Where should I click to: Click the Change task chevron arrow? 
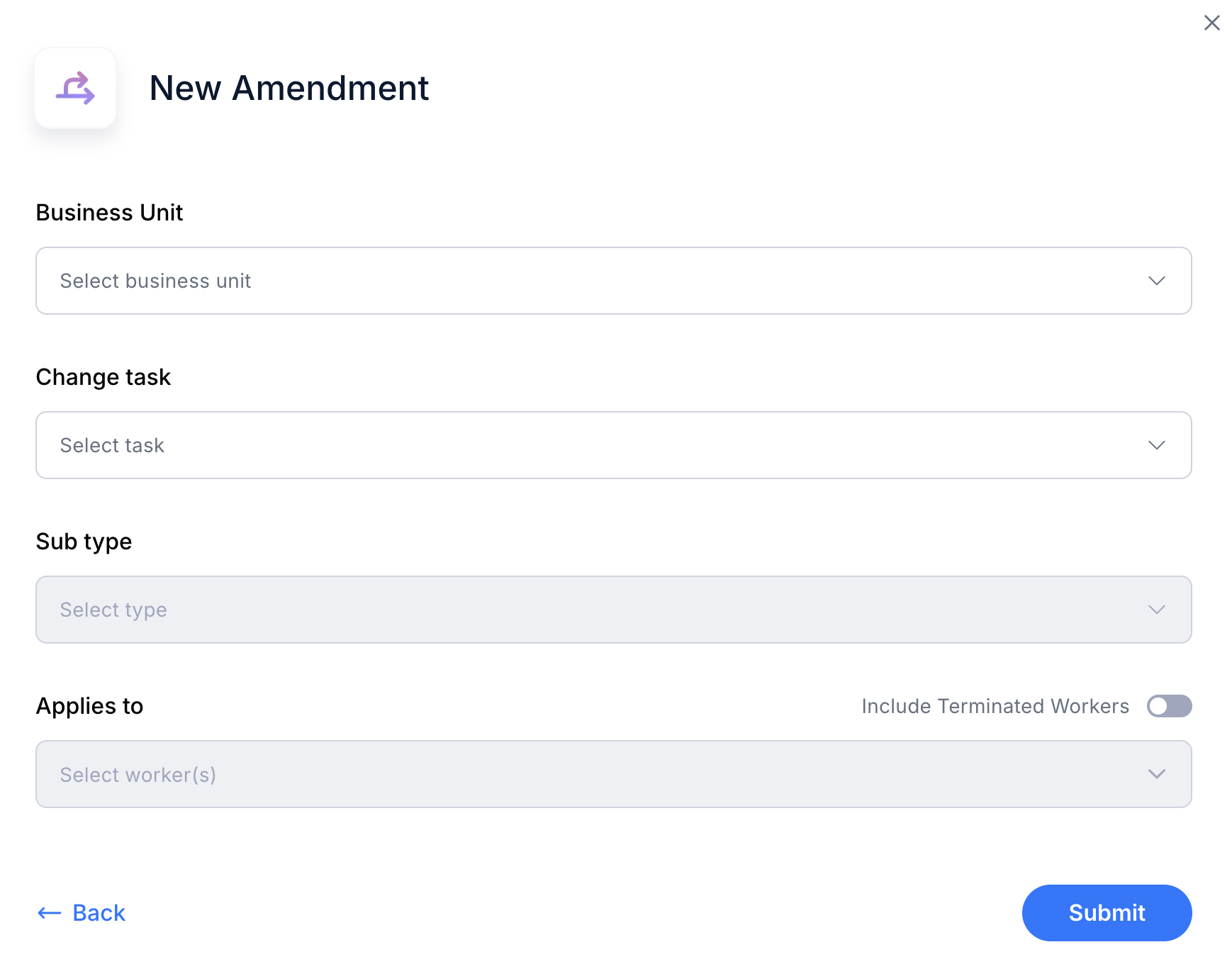(1156, 445)
